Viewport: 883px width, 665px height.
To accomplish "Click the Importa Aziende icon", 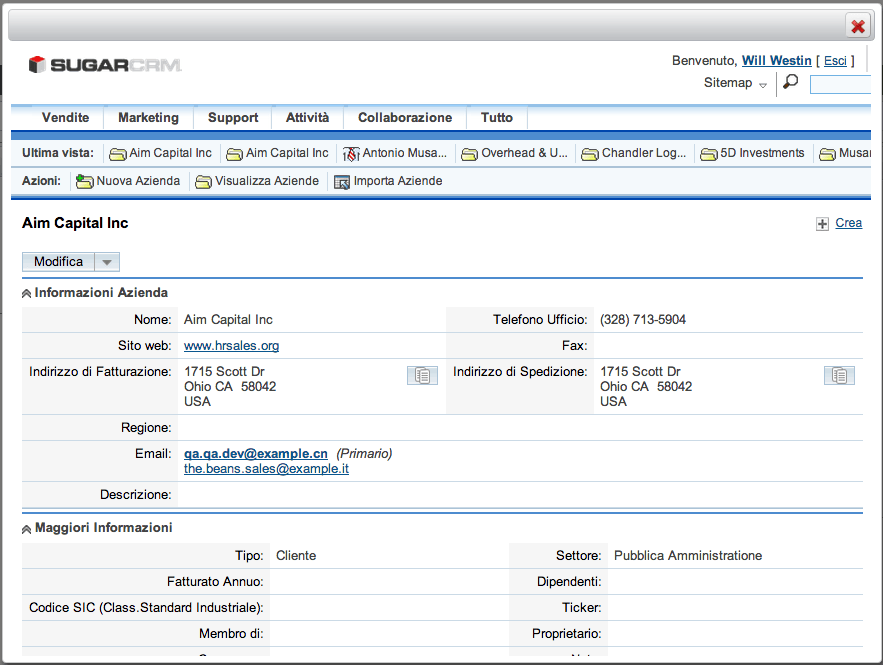I will (342, 182).
